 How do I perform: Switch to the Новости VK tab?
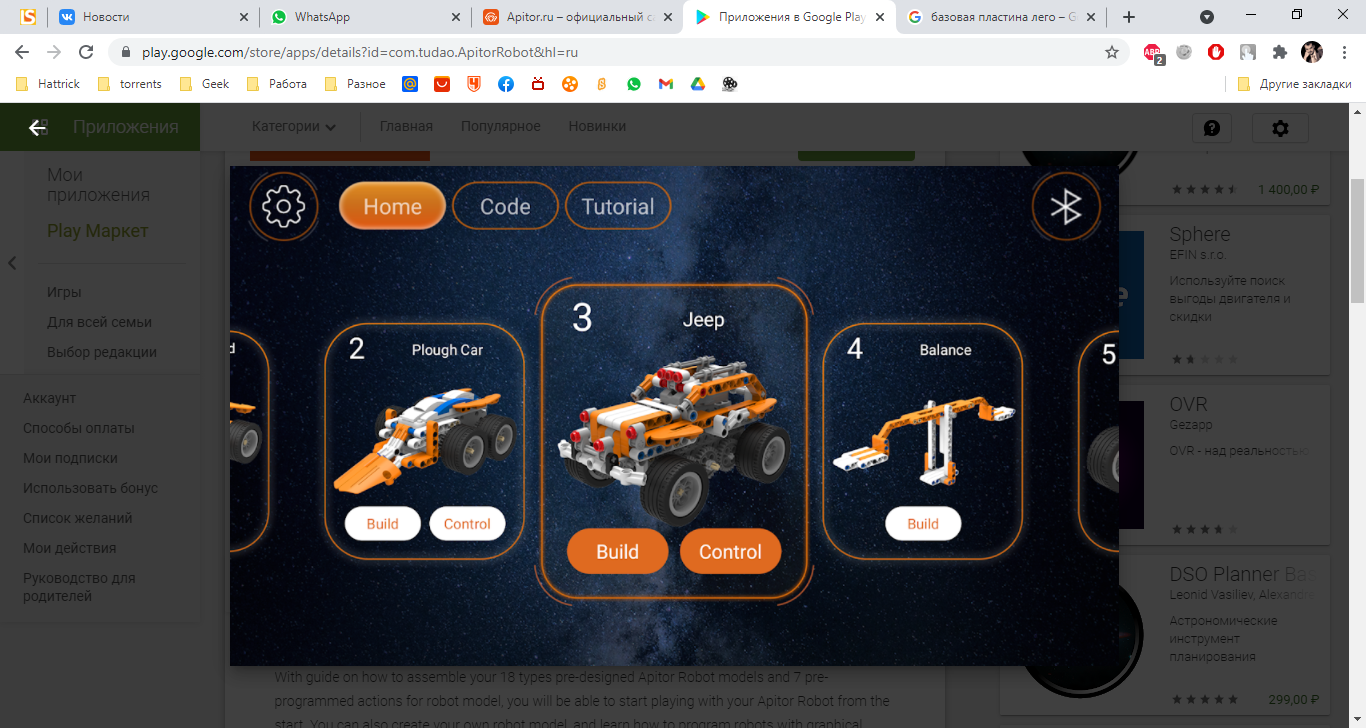tap(152, 17)
